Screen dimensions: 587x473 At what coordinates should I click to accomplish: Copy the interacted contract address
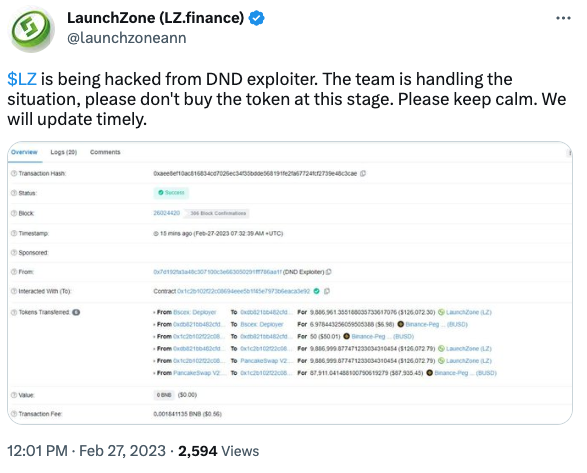click(x=327, y=291)
